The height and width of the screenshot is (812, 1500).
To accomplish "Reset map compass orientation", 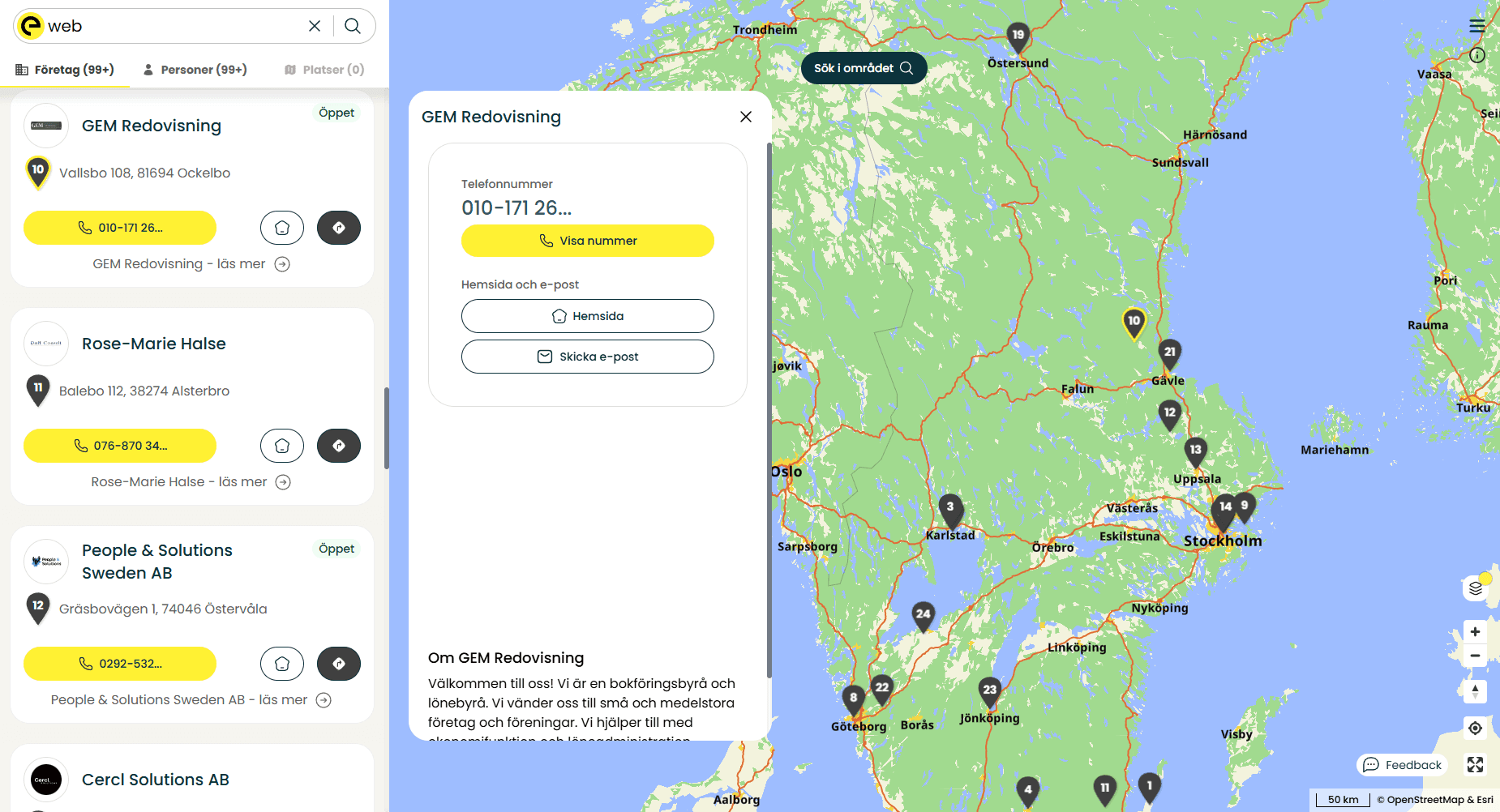I will click(x=1476, y=691).
